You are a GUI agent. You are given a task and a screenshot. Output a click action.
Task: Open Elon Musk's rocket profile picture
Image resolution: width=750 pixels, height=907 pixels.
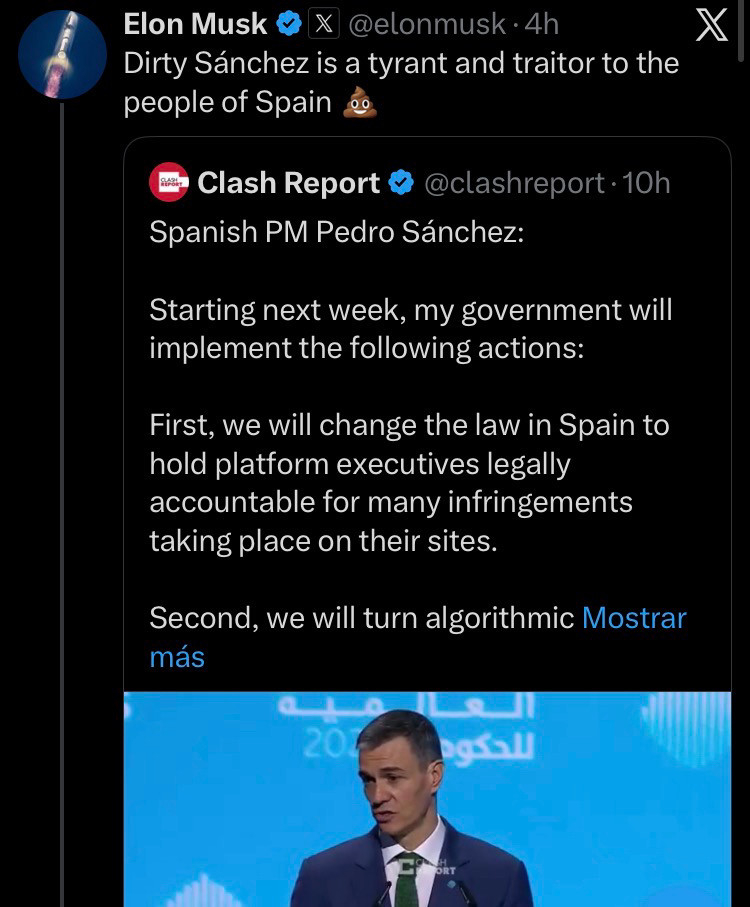[x=62, y=54]
